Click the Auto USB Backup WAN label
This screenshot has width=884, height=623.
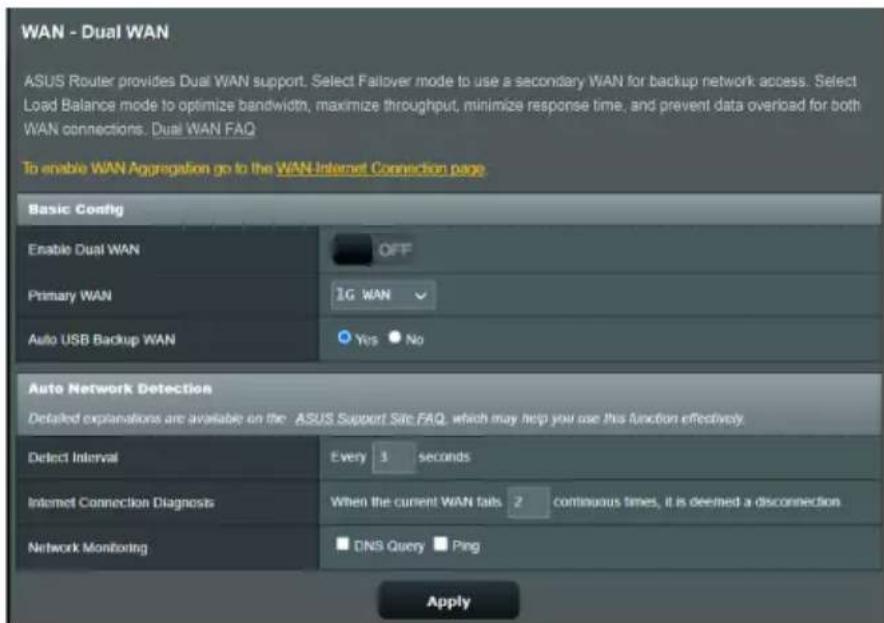pyautogui.click(x=101, y=339)
